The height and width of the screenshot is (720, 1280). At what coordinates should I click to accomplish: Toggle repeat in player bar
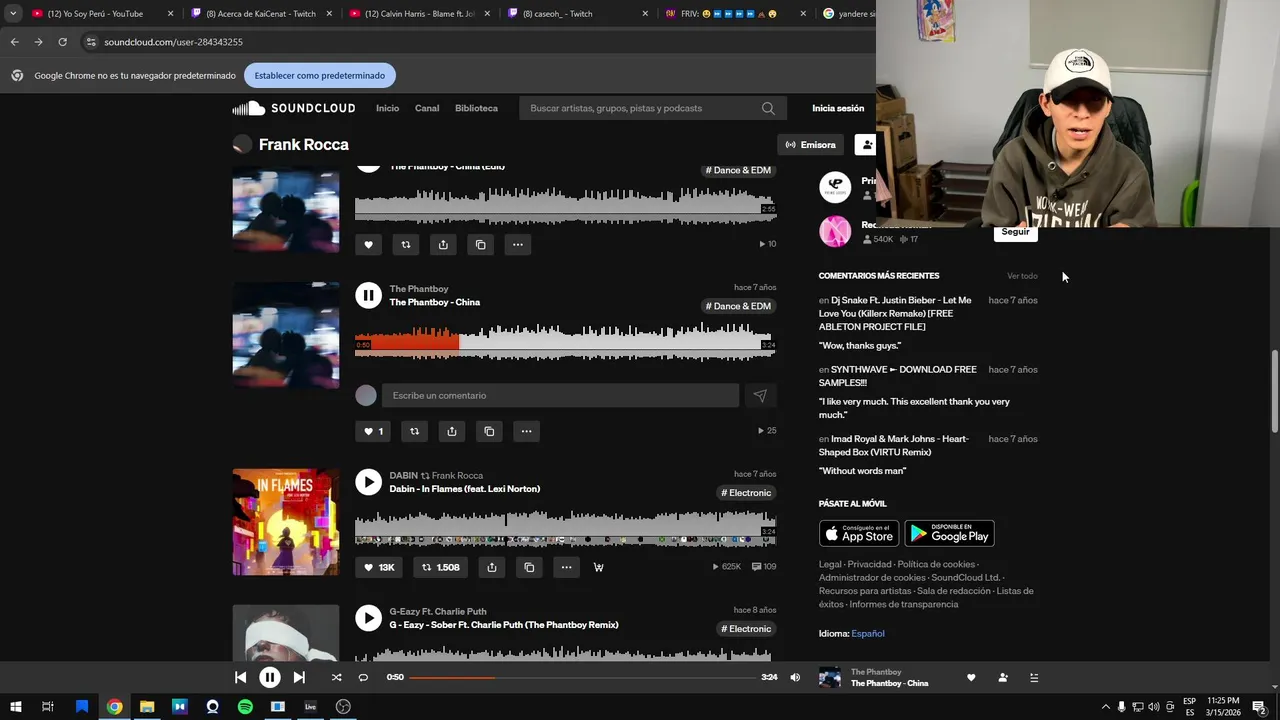click(x=363, y=678)
